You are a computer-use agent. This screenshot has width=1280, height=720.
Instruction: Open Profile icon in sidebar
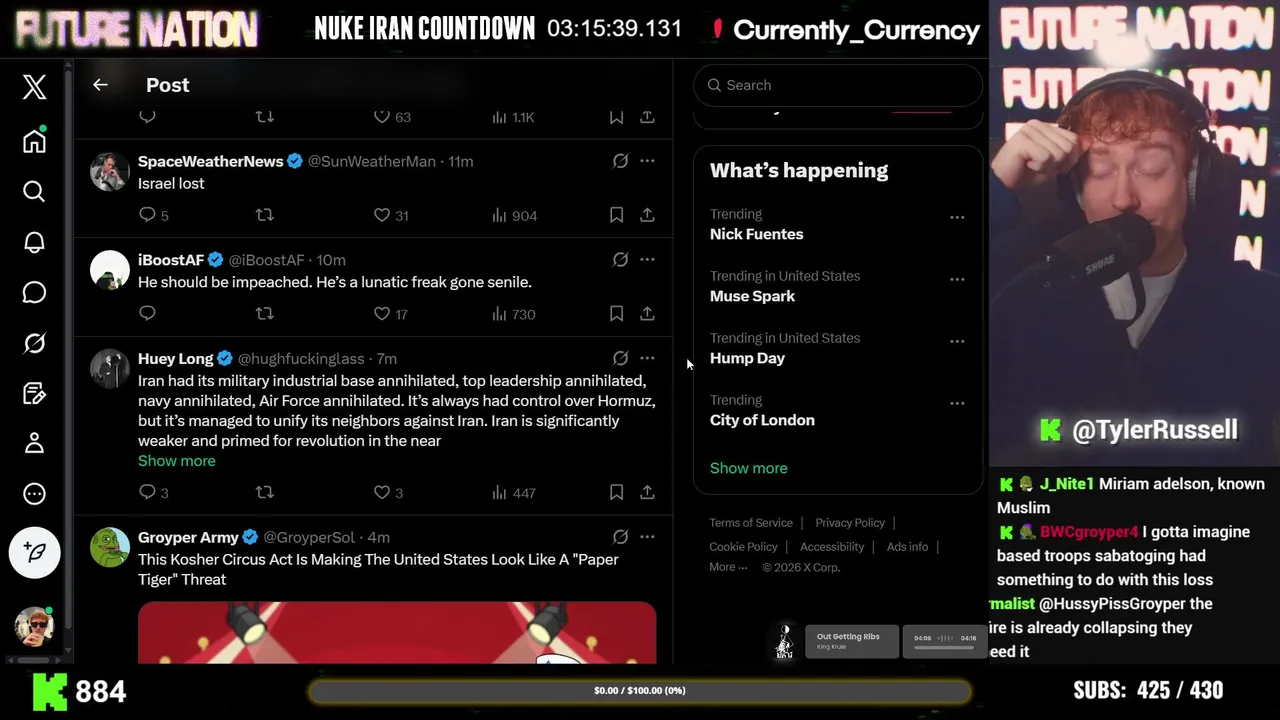point(34,443)
